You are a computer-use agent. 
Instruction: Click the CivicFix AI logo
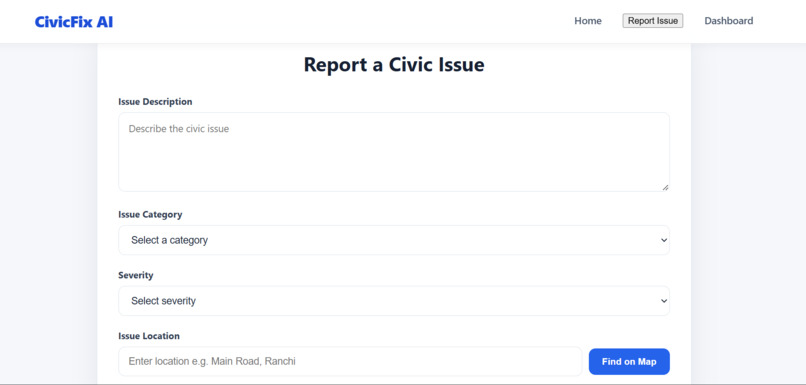(74, 22)
